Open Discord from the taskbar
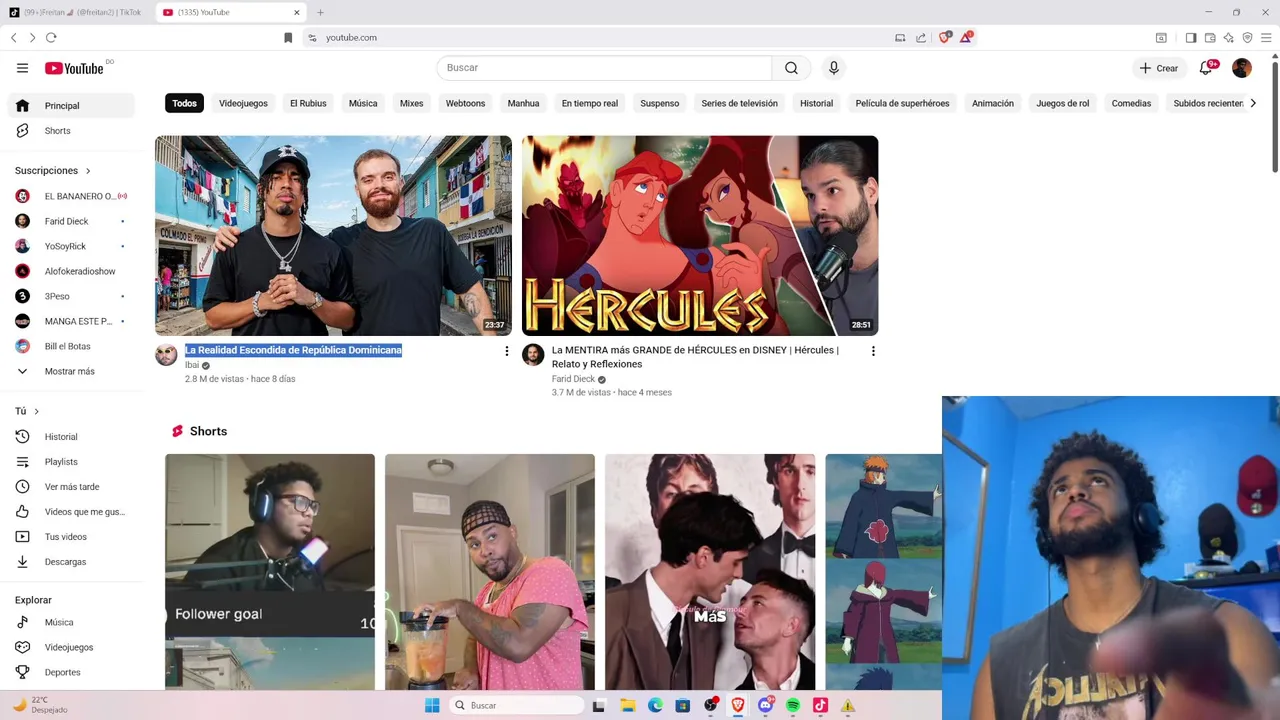 pos(765,705)
